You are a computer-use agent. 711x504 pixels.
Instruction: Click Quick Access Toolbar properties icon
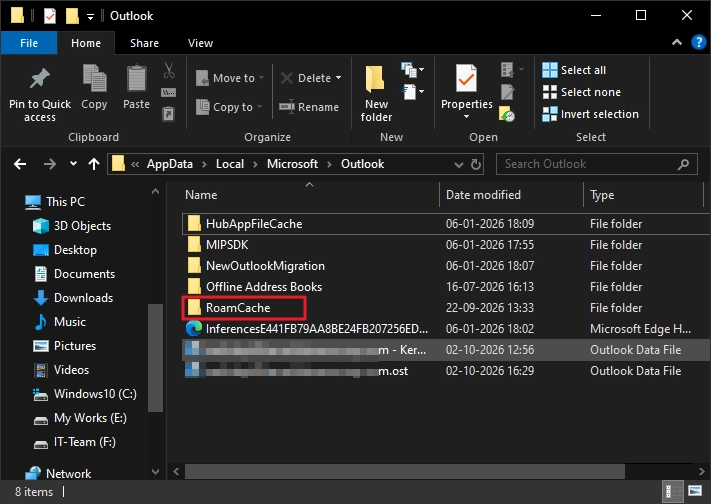pos(49,16)
